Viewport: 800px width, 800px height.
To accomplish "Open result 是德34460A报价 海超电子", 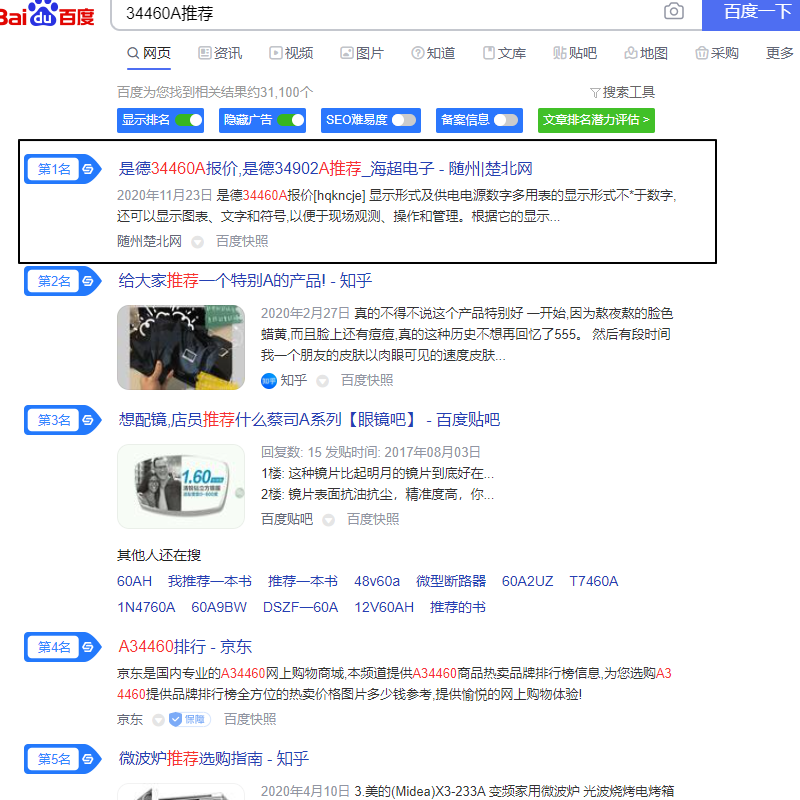I will click(326, 169).
